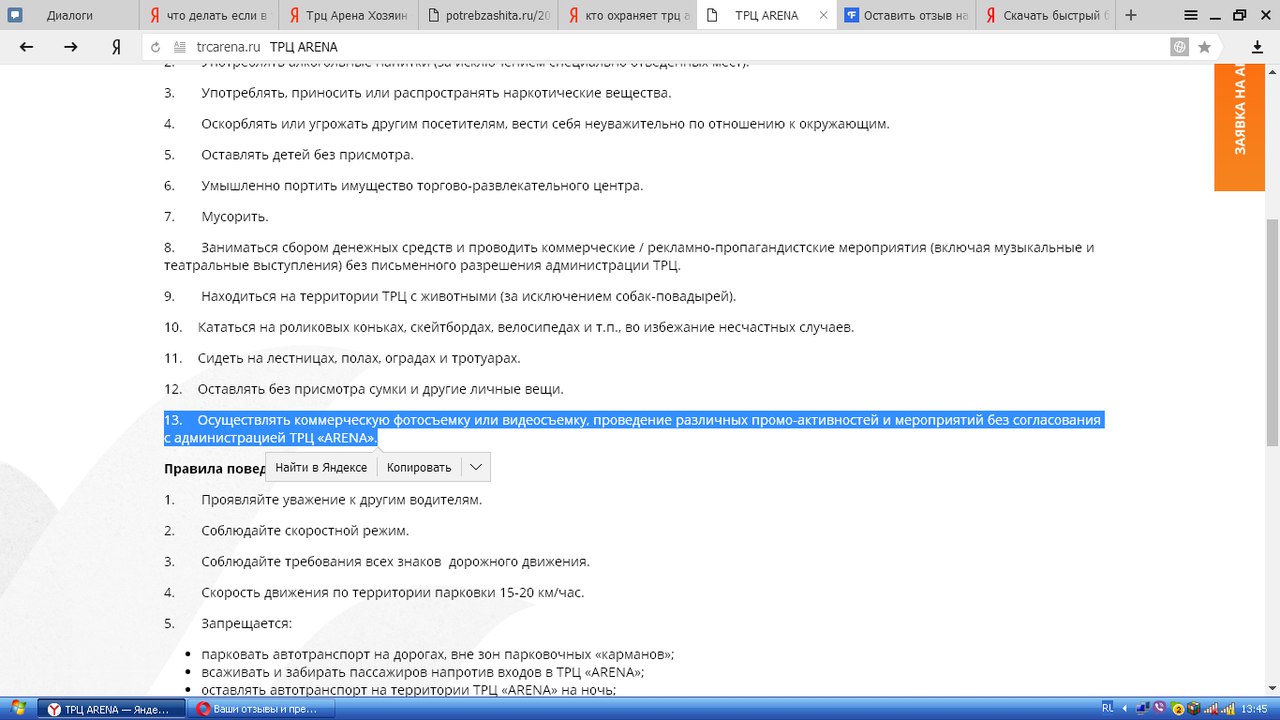Image resolution: width=1280 pixels, height=720 pixels.
Task: Click text 'Скорость движения по территории парковки'
Action: 392,592
